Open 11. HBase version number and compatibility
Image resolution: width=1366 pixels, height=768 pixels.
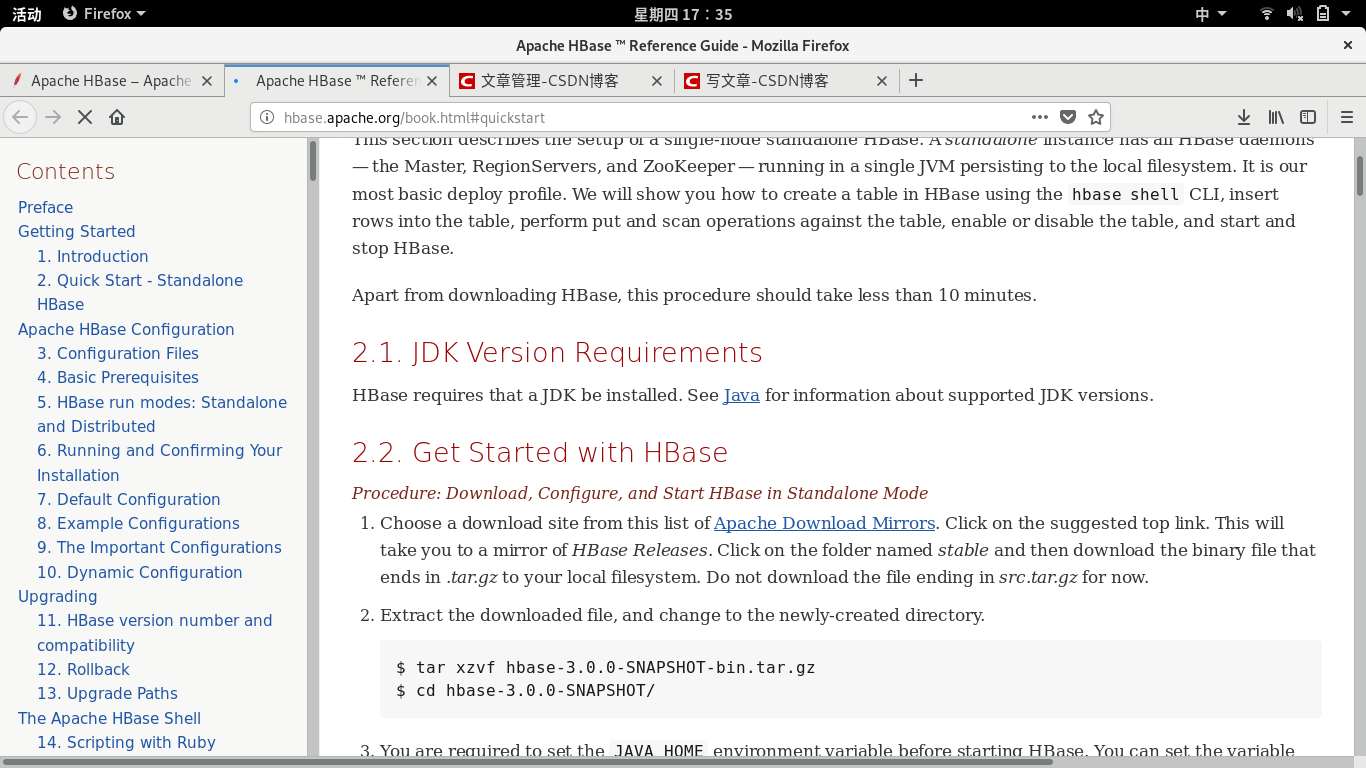pyautogui.click(x=155, y=633)
